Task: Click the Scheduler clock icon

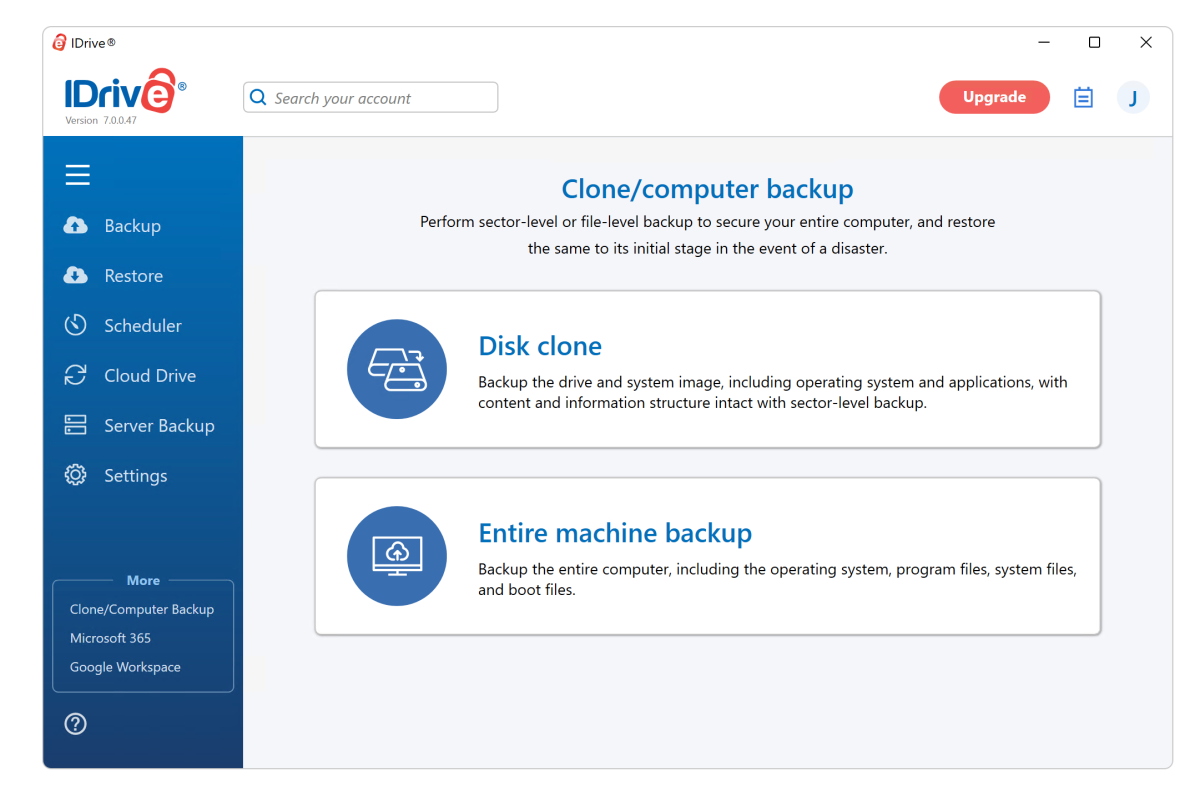Action: [x=75, y=326]
